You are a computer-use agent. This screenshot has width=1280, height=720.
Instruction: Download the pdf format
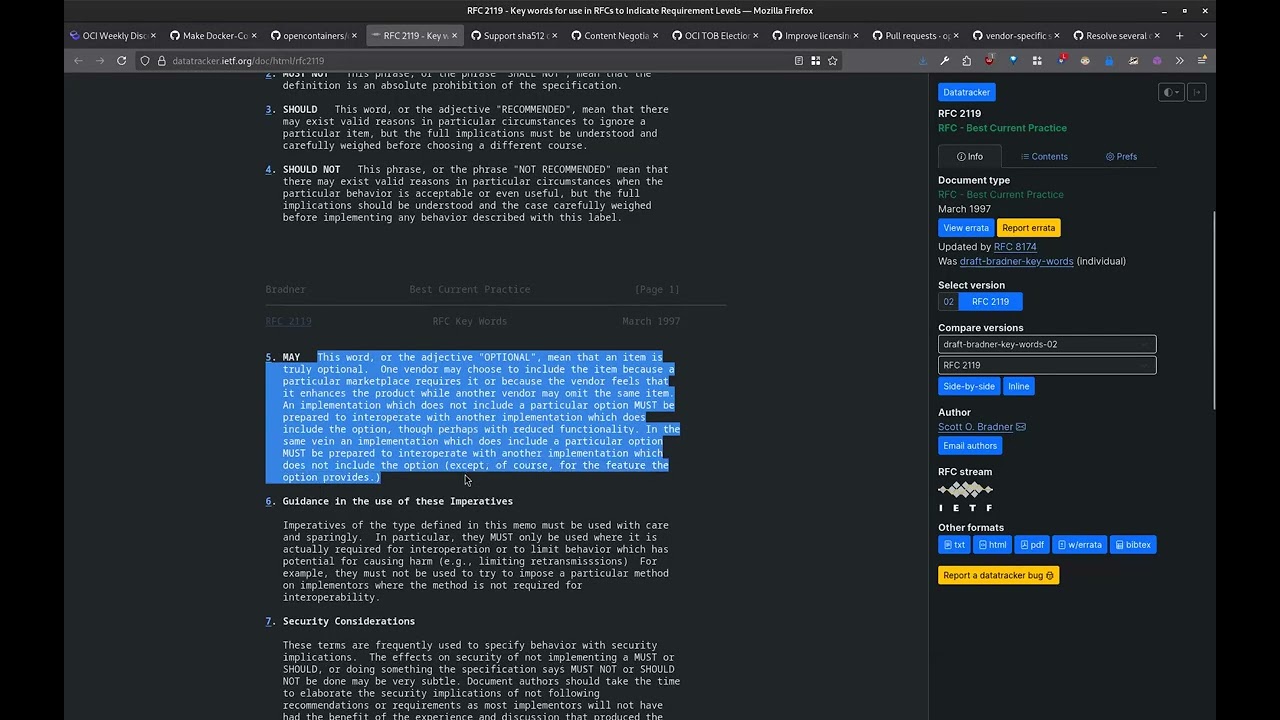click(x=1032, y=545)
